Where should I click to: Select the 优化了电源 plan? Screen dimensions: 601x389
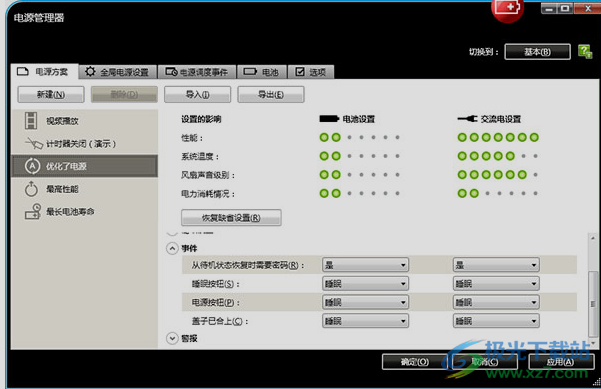[85, 166]
